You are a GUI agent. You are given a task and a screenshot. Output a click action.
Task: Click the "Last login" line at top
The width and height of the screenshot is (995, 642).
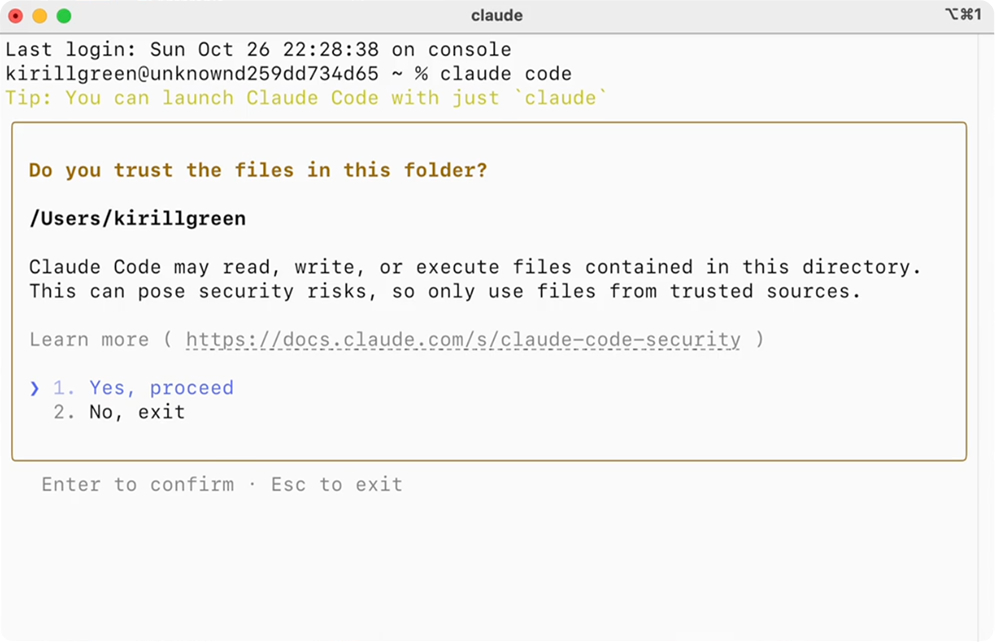click(258, 50)
